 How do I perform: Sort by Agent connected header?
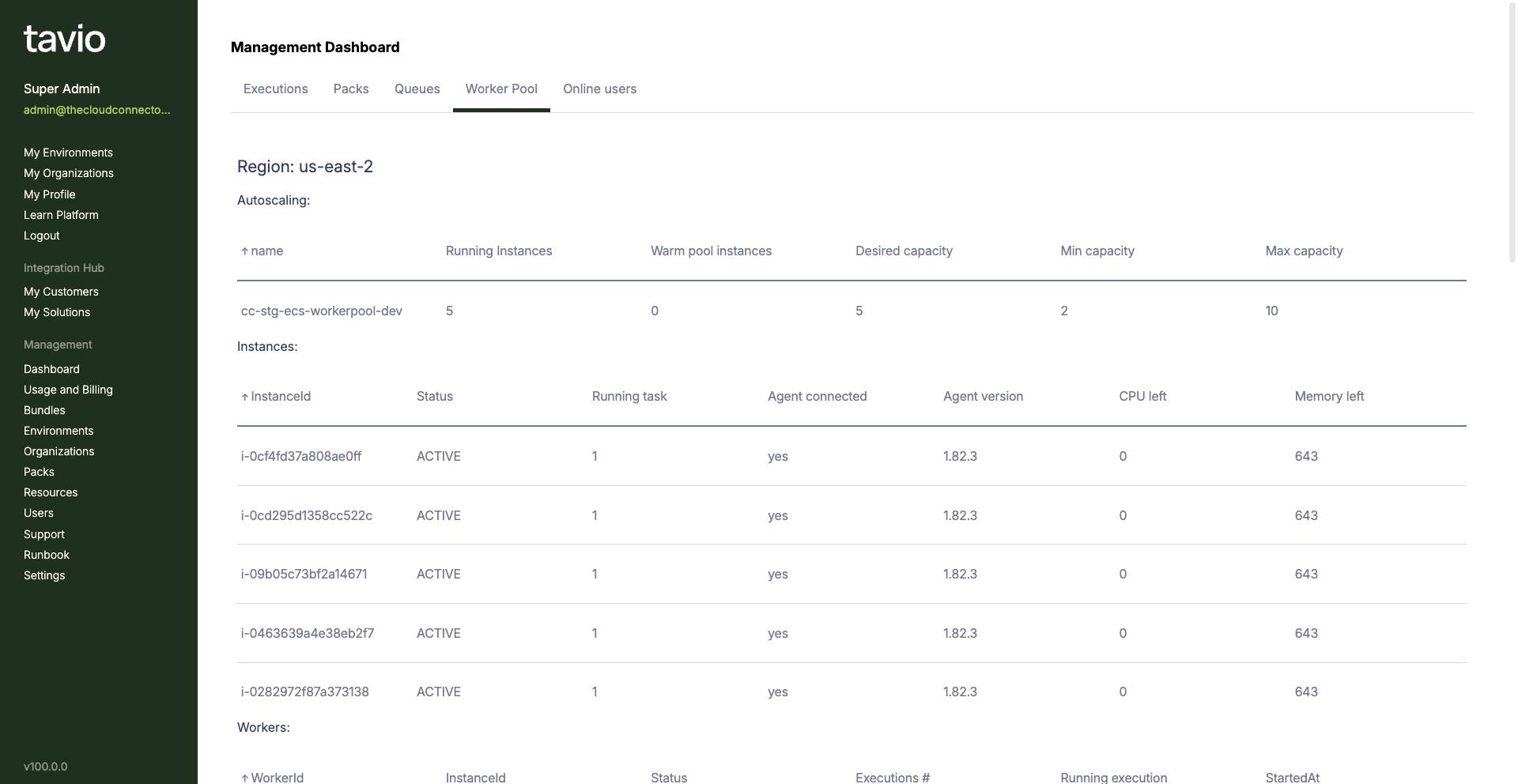[x=818, y=397]
